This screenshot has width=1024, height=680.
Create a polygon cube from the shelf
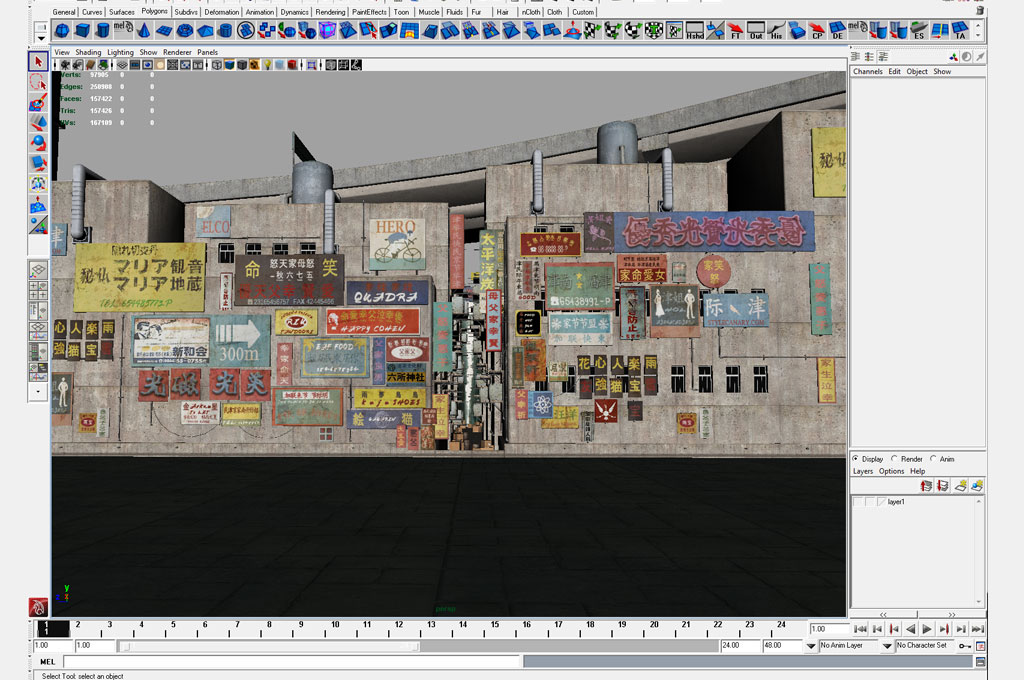82,30
